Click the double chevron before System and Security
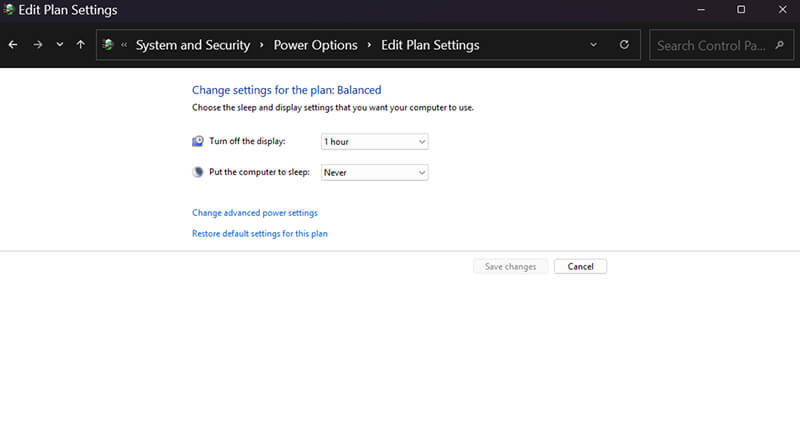 pyautogui.click(x=124, y=45)
